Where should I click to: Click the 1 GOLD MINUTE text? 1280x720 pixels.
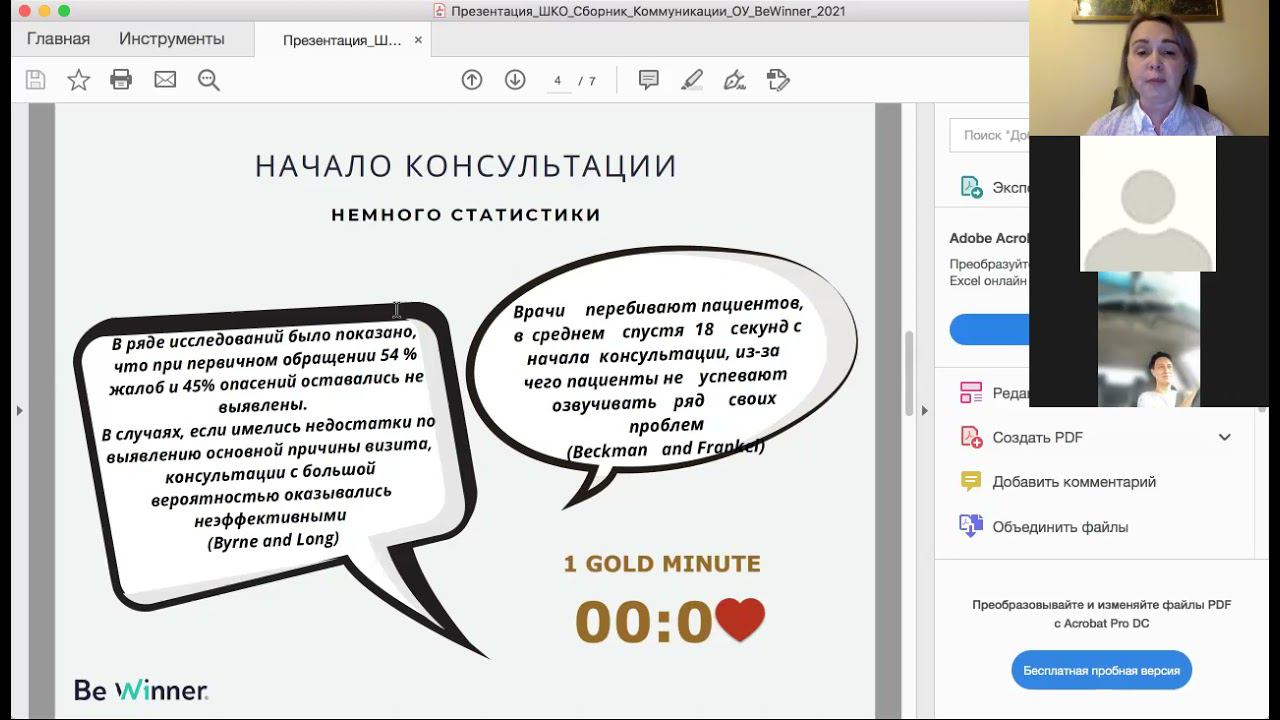pos(662,564)
